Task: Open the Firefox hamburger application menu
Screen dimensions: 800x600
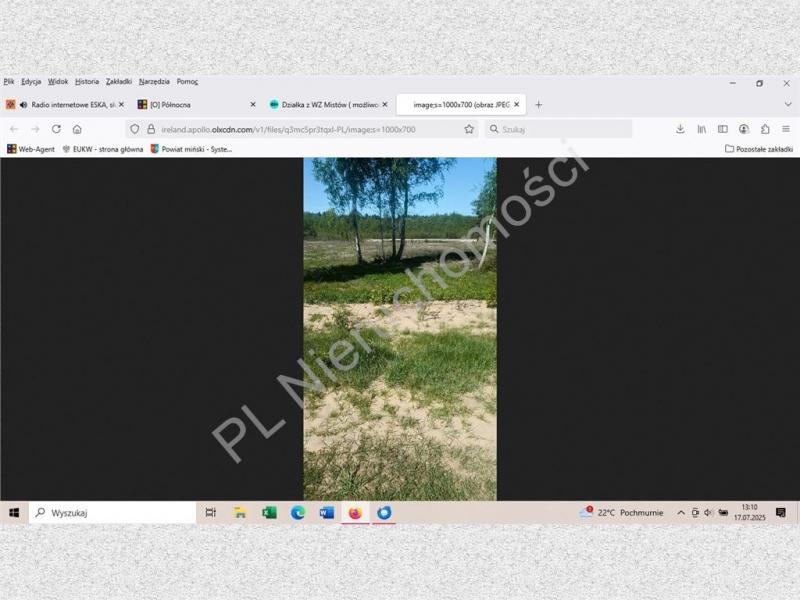Action: coord(786,129)
